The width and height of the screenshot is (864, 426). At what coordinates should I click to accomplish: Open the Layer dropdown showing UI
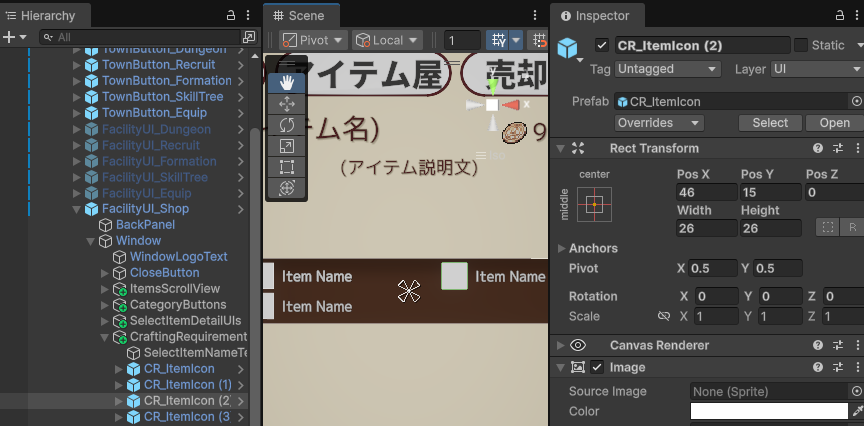pyautogui.click(x=815, y=69)
